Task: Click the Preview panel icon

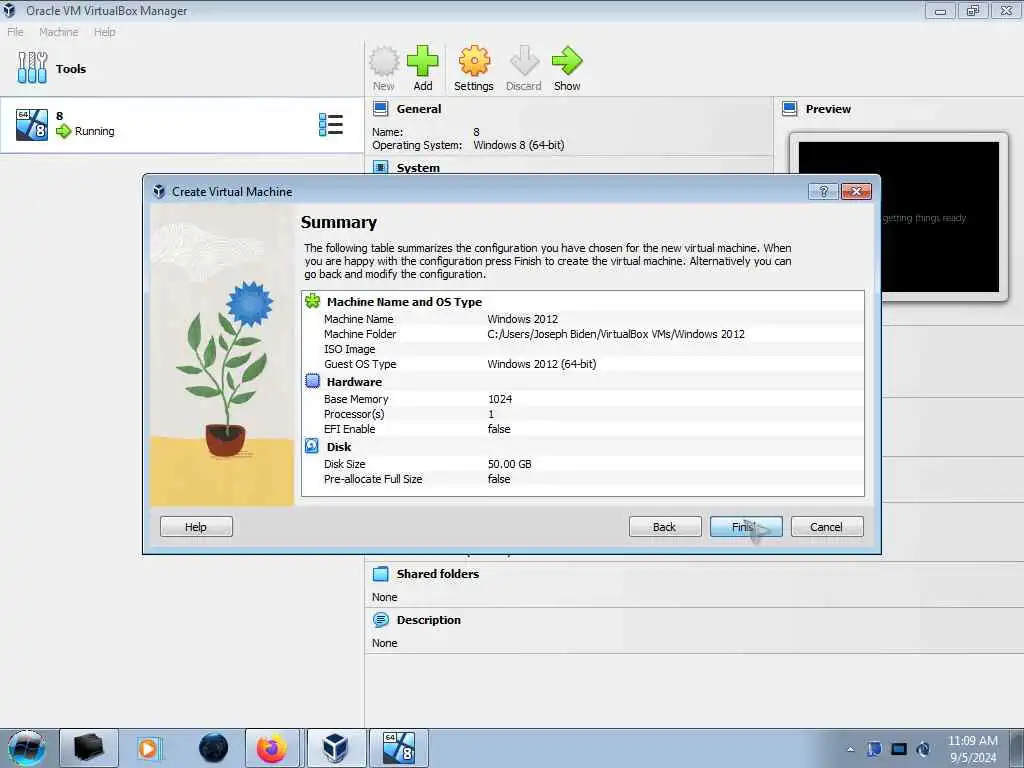Action: 790,108
